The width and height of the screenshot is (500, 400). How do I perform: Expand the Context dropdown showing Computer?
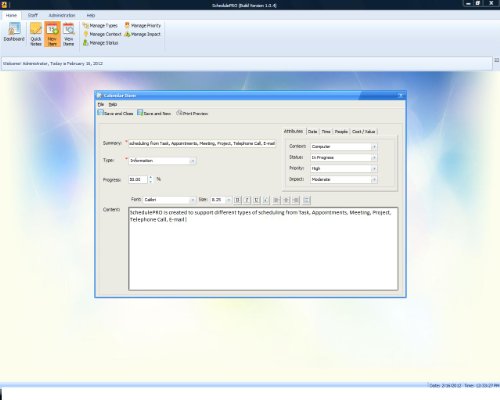coord(374,147)
